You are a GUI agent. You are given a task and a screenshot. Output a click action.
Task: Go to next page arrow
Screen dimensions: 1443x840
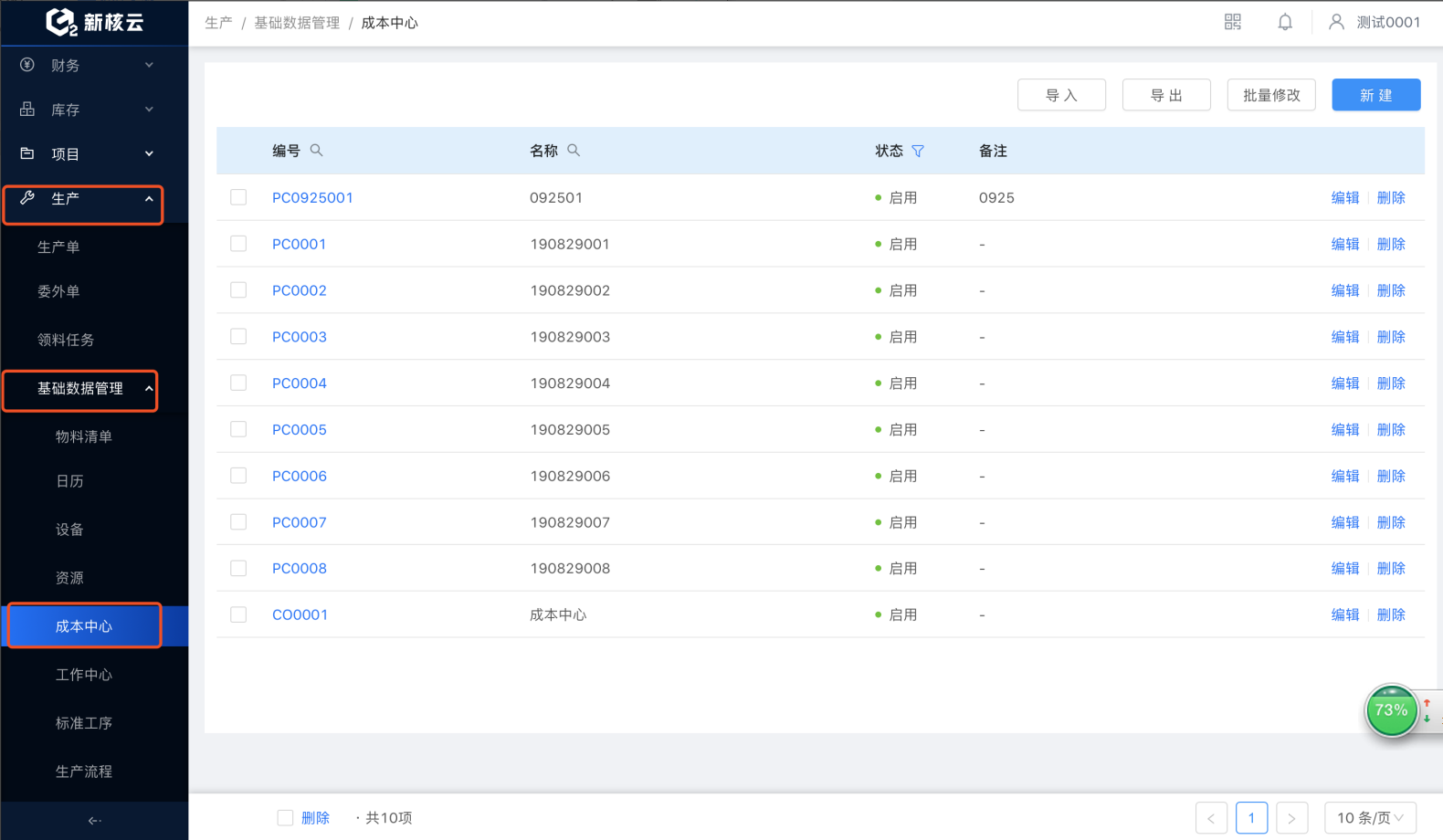click(x=1291, y=818)
